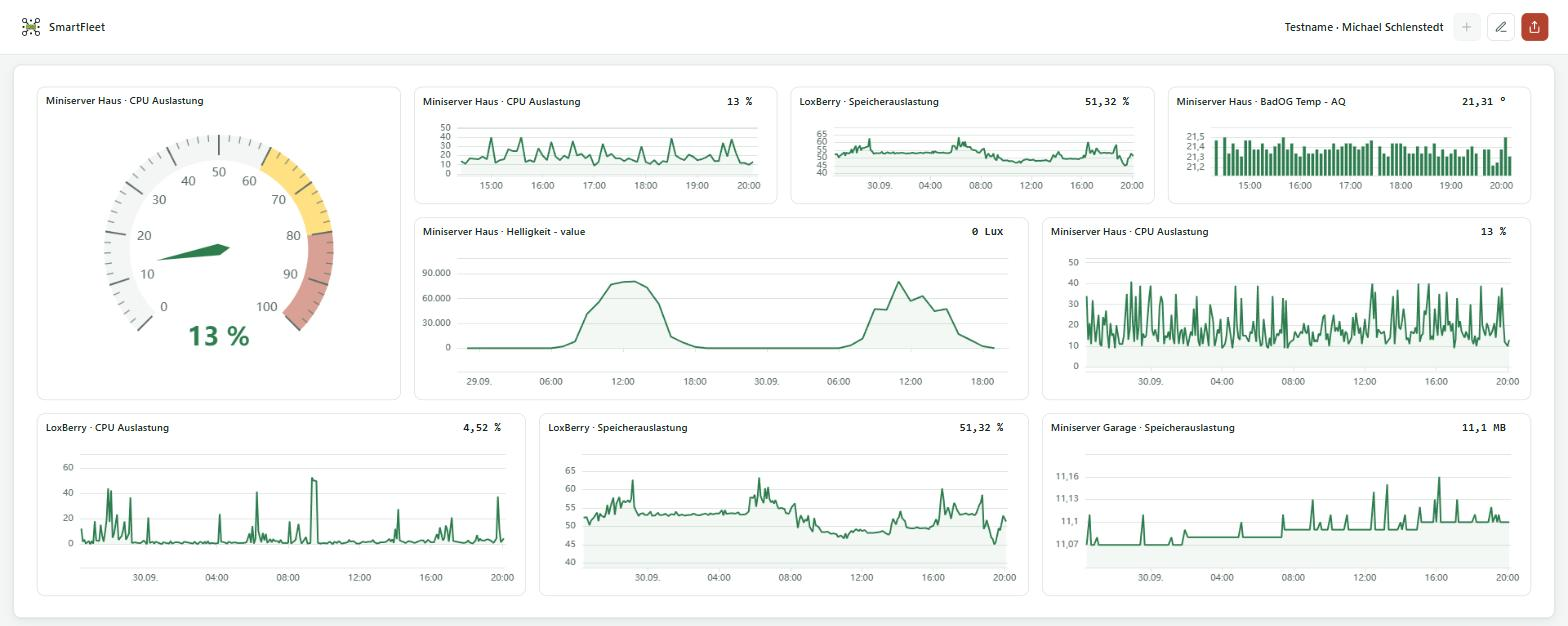The image size is (1568, 626).
Task: Click the 11,07 axis label in Garage chart
Action: 1066,544
